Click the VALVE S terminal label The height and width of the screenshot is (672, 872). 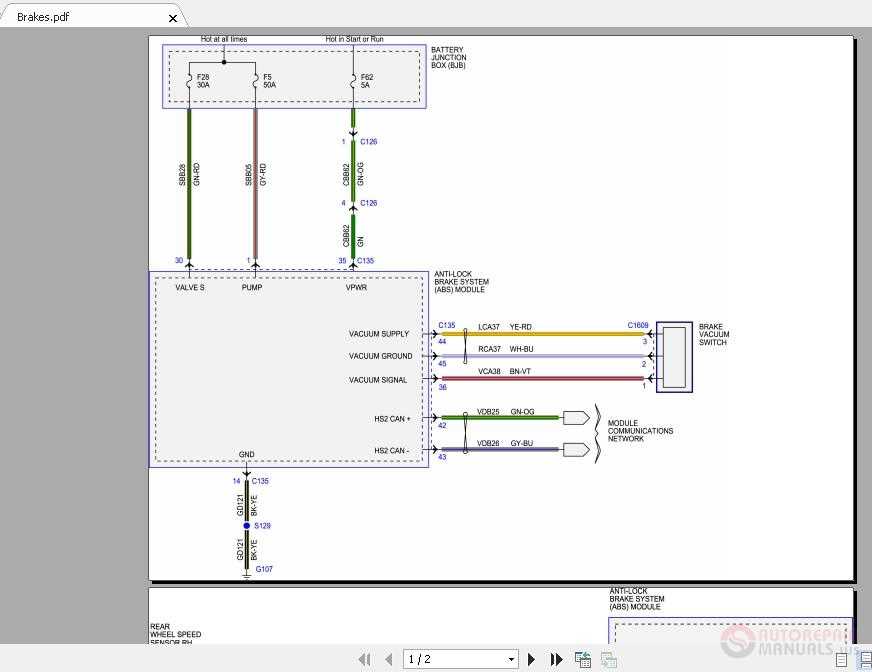click(190, 288)
